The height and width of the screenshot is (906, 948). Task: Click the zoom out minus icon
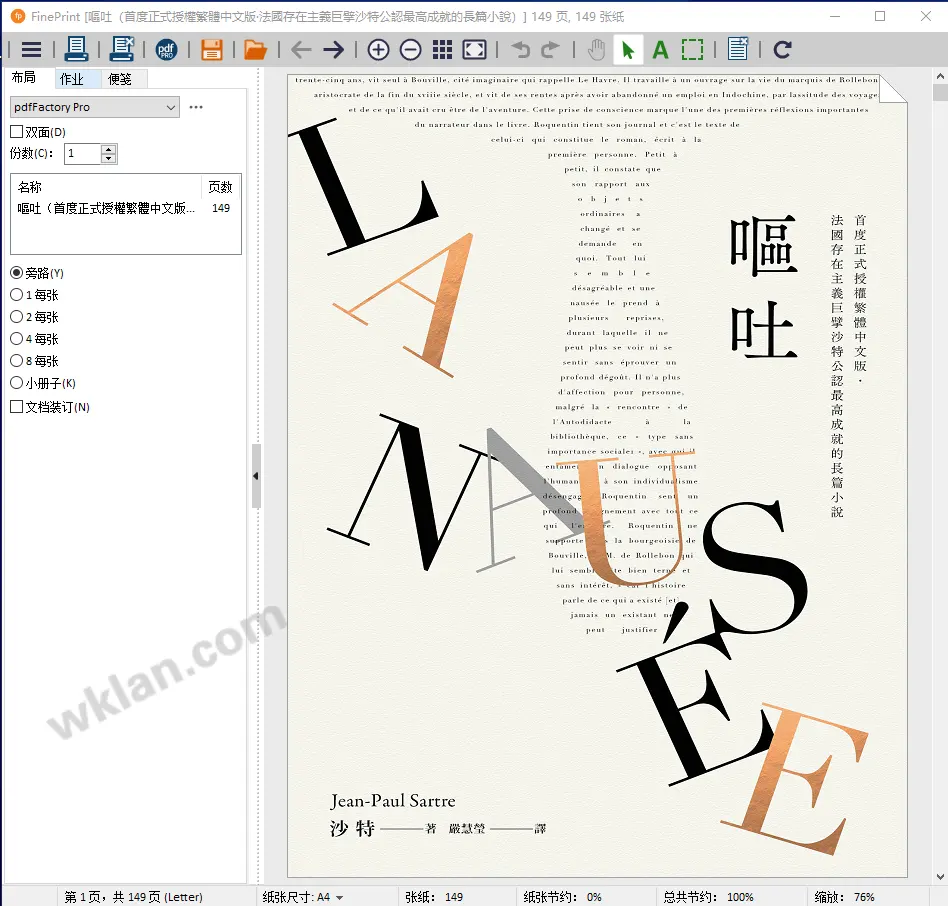coord(411,50)
